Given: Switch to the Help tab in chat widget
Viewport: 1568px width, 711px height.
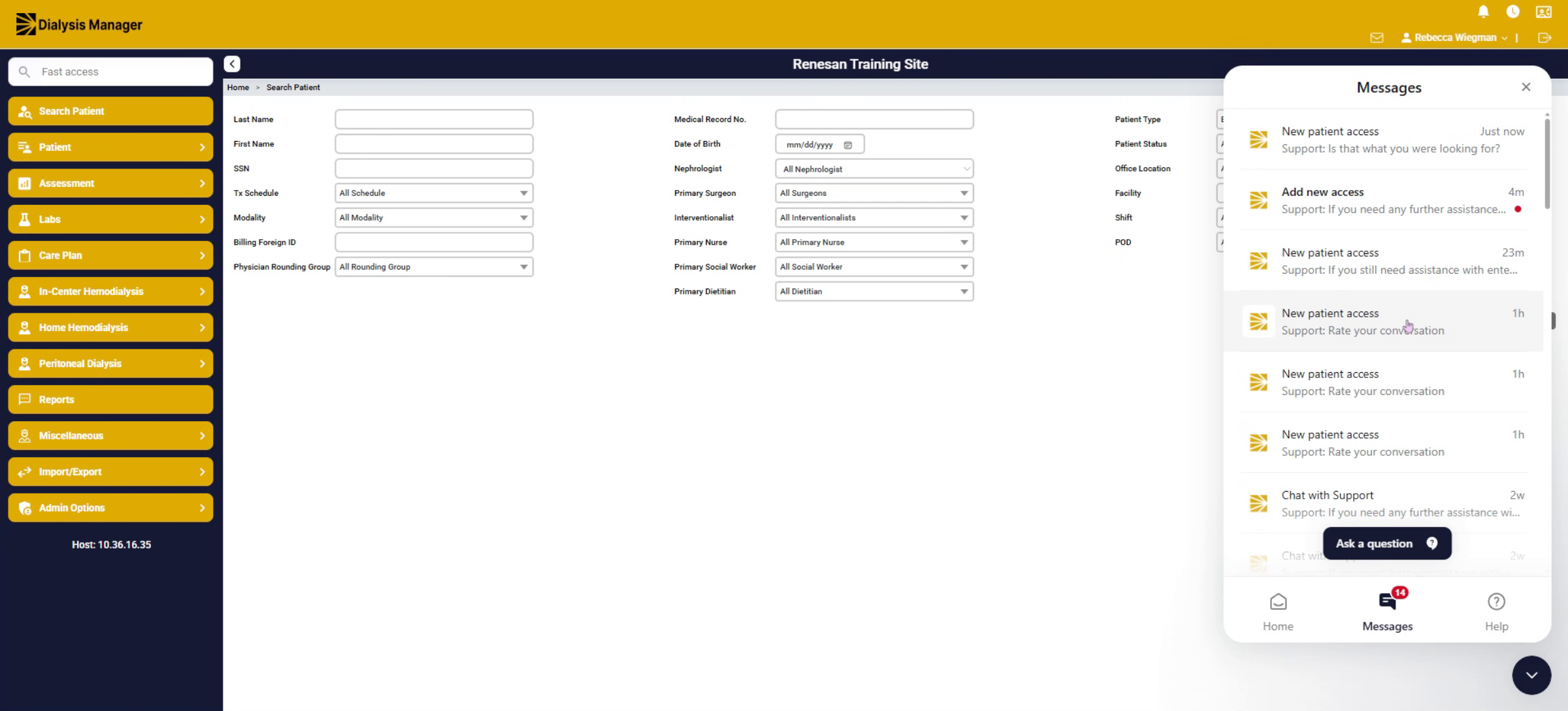Looking at the screenshot, I should click(1496, 612).
